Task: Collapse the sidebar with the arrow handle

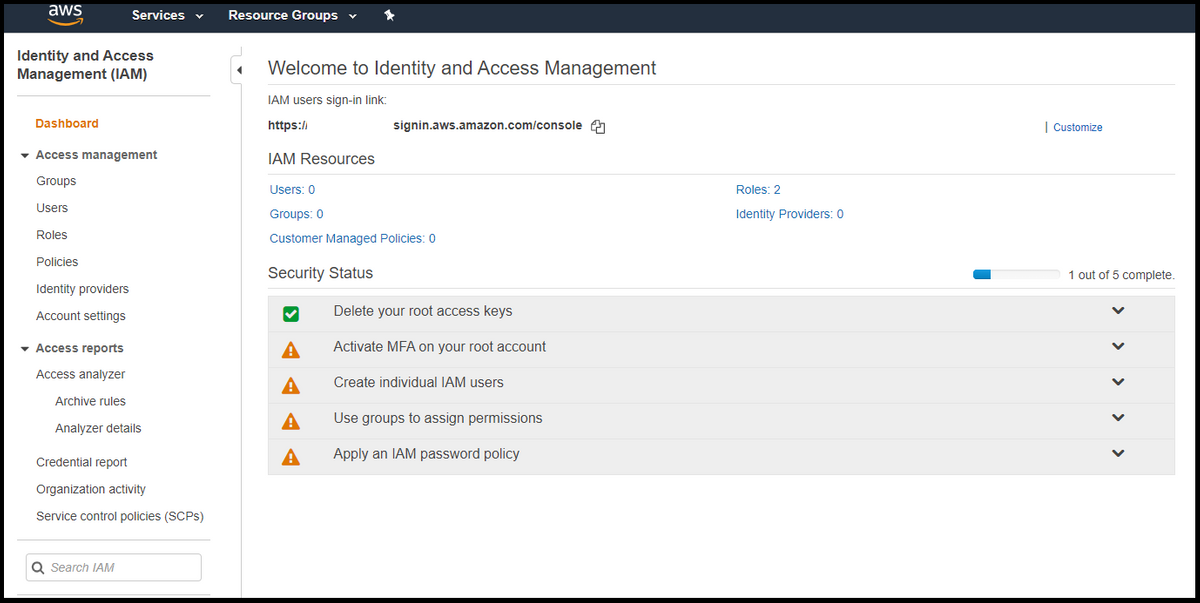Action: coord(238,70)
